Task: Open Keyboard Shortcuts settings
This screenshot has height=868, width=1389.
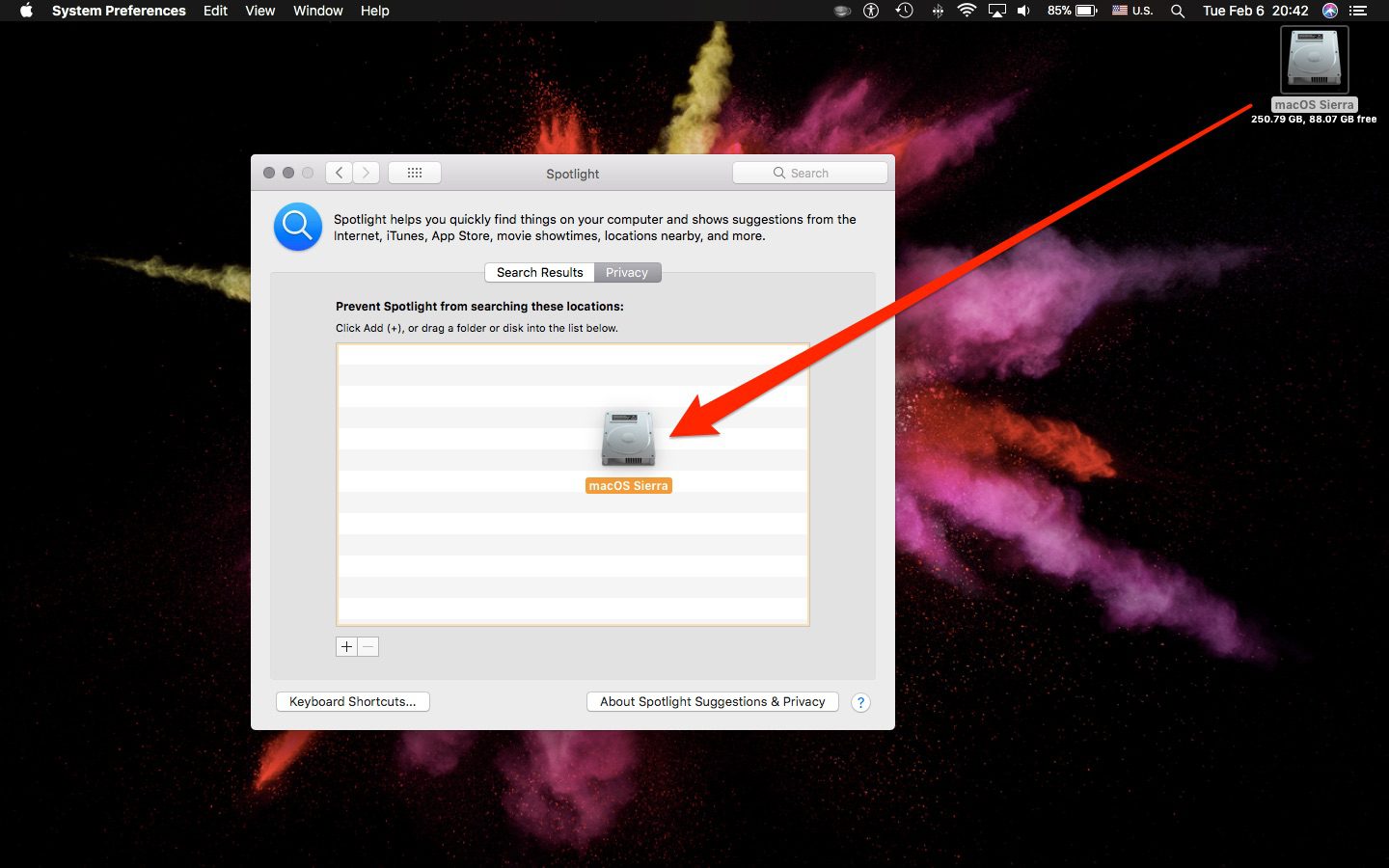Action: 353,702
